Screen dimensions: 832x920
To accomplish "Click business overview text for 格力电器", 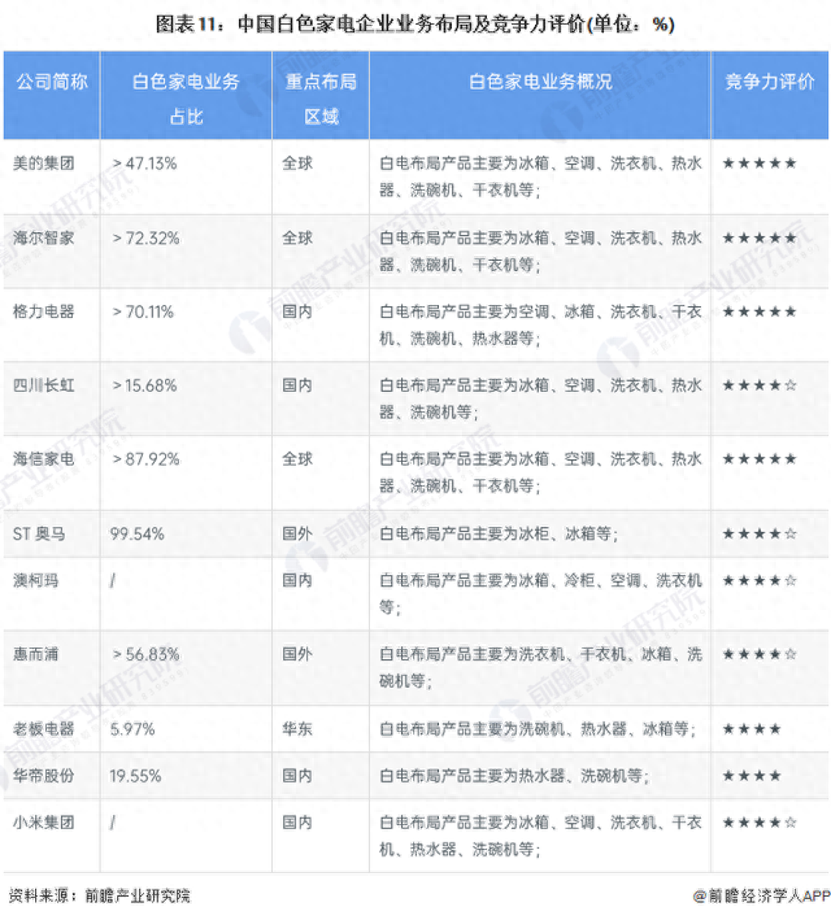I will tap(540, 325).
